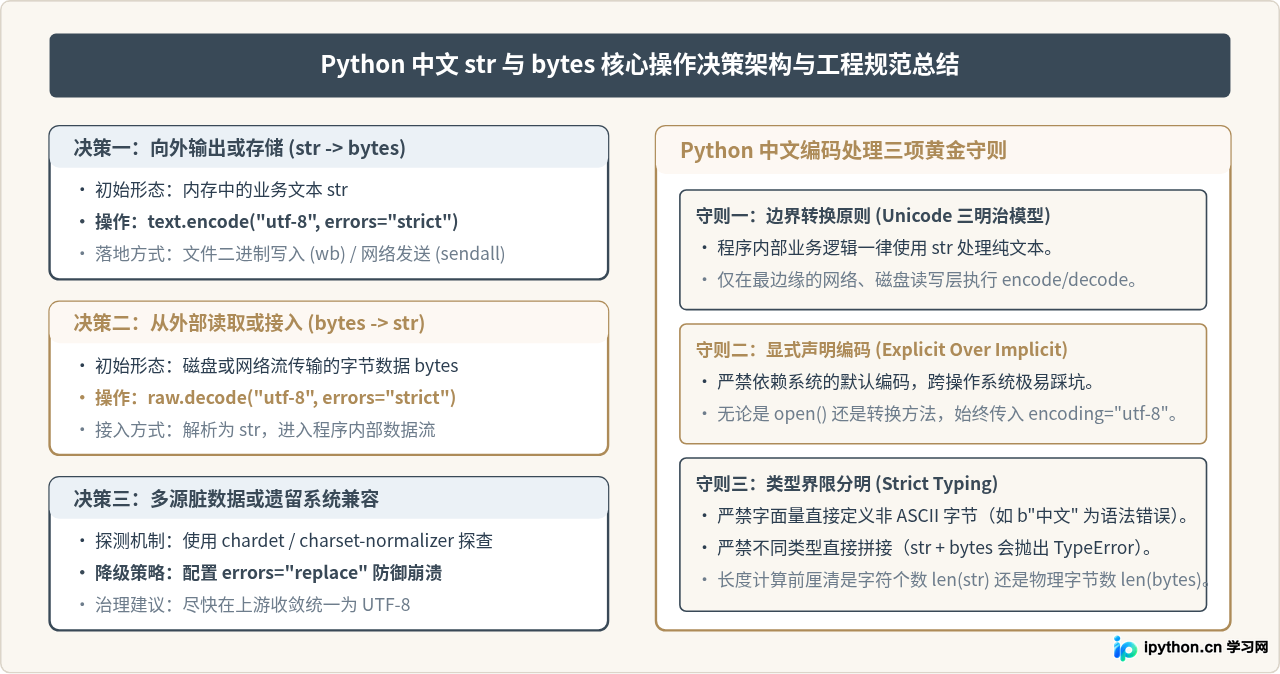Screen dimensions: 1280x674
Task: Select line 初始形态：磁盘或网络流传输的字节数据 bytes
Action: tap(277, 365)
